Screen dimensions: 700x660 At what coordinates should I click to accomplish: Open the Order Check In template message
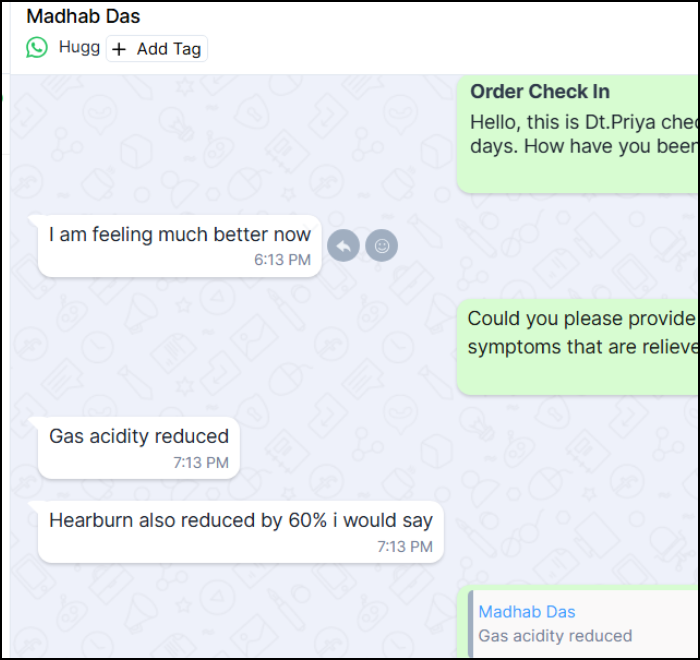578,134
